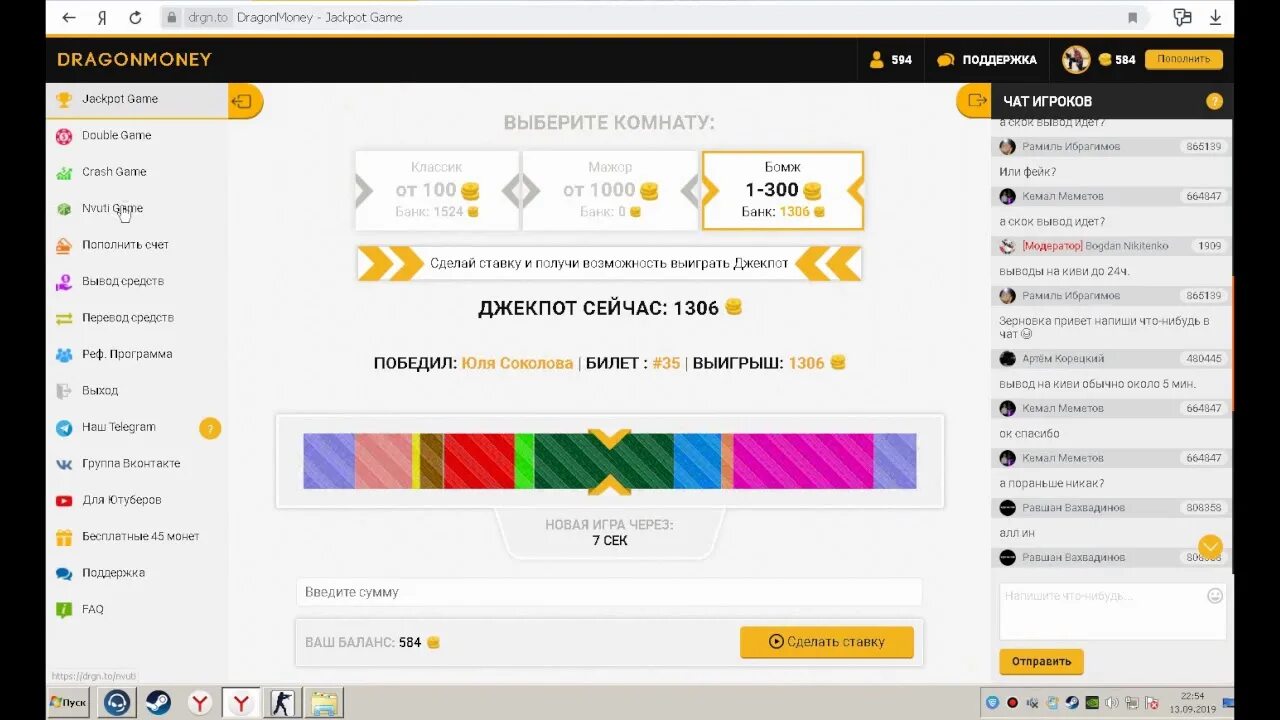Open file explorer in taskbar
This screenshot has height=720, width=1280.
324,702
